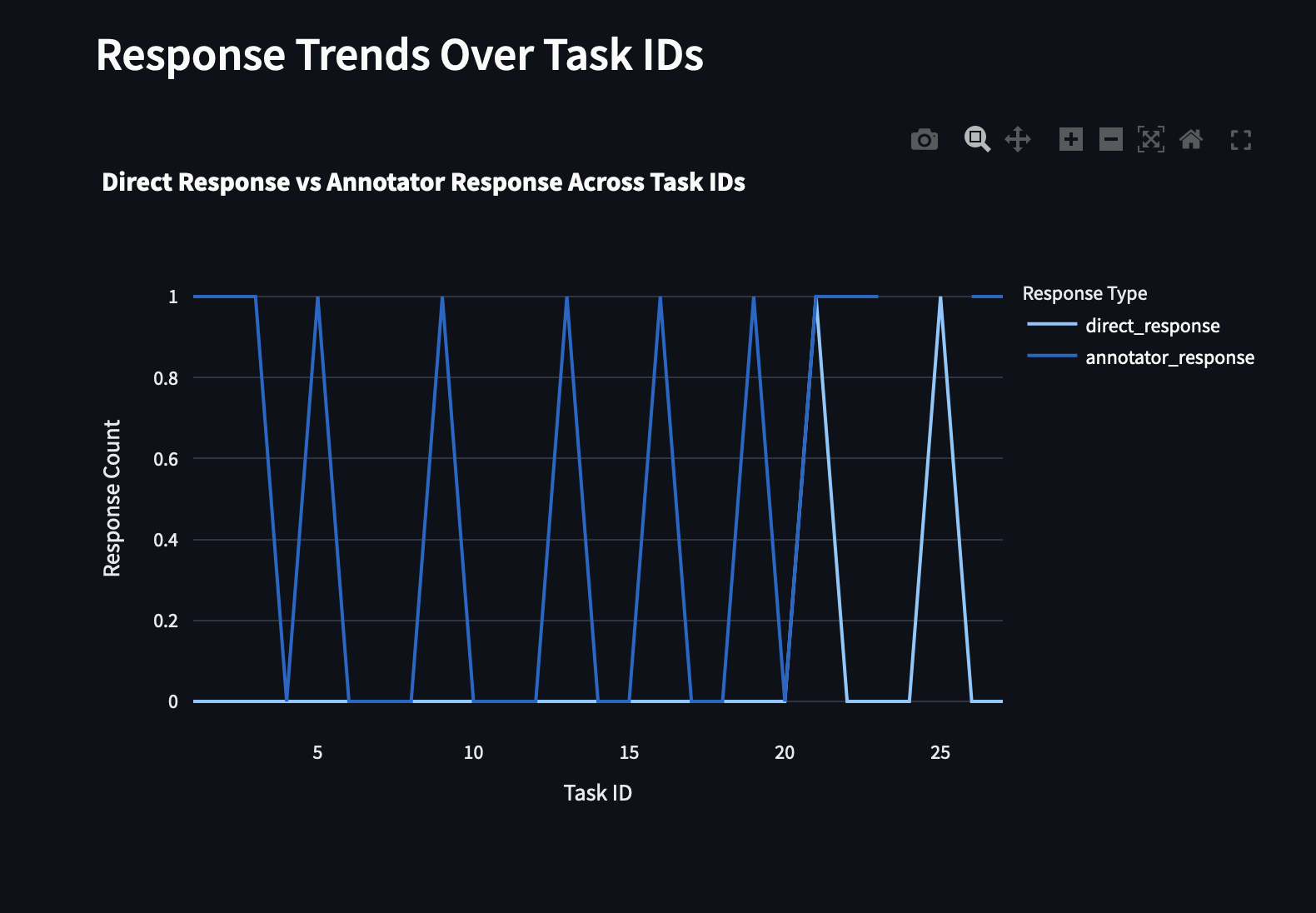
Task: Click the y-axis tick label 0.4
Action: click(x=166, y=540)
